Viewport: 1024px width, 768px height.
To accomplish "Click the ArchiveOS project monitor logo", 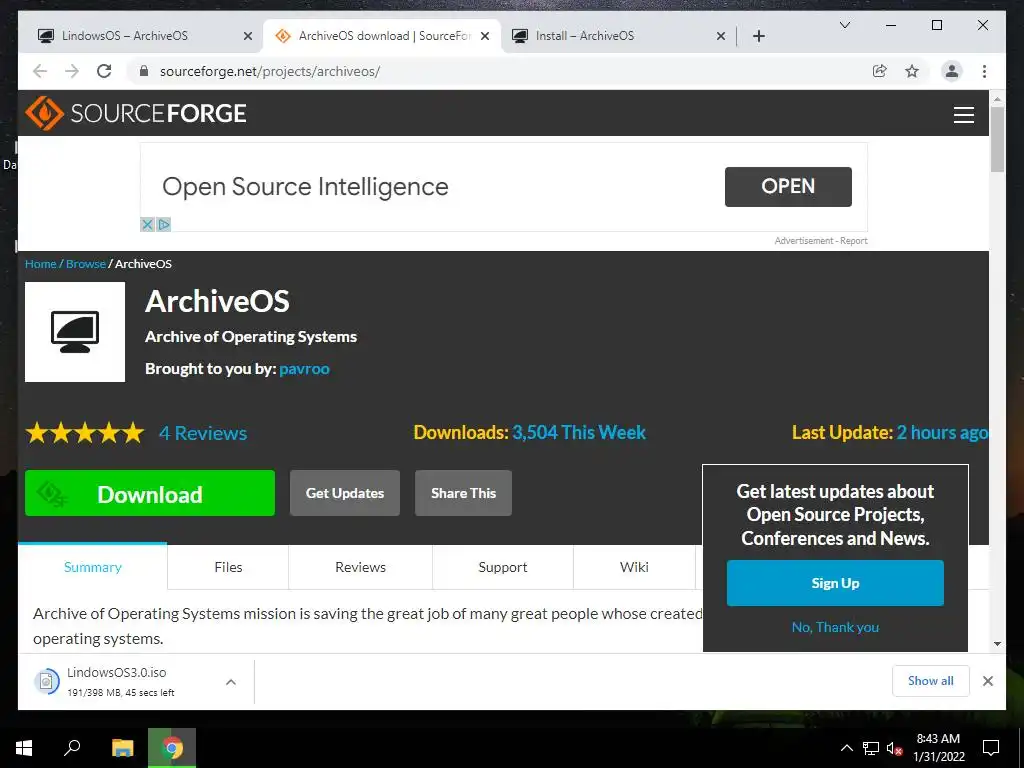I will coord(75,332).
